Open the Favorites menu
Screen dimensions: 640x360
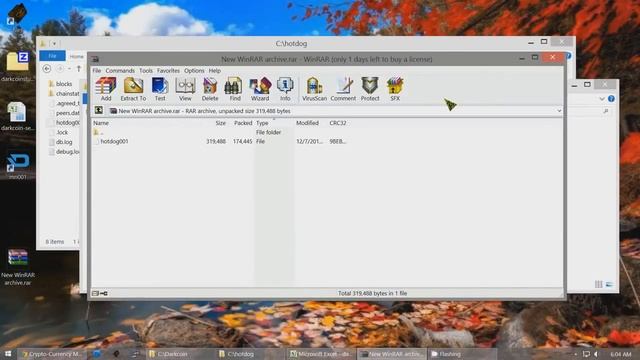point(168,71)
